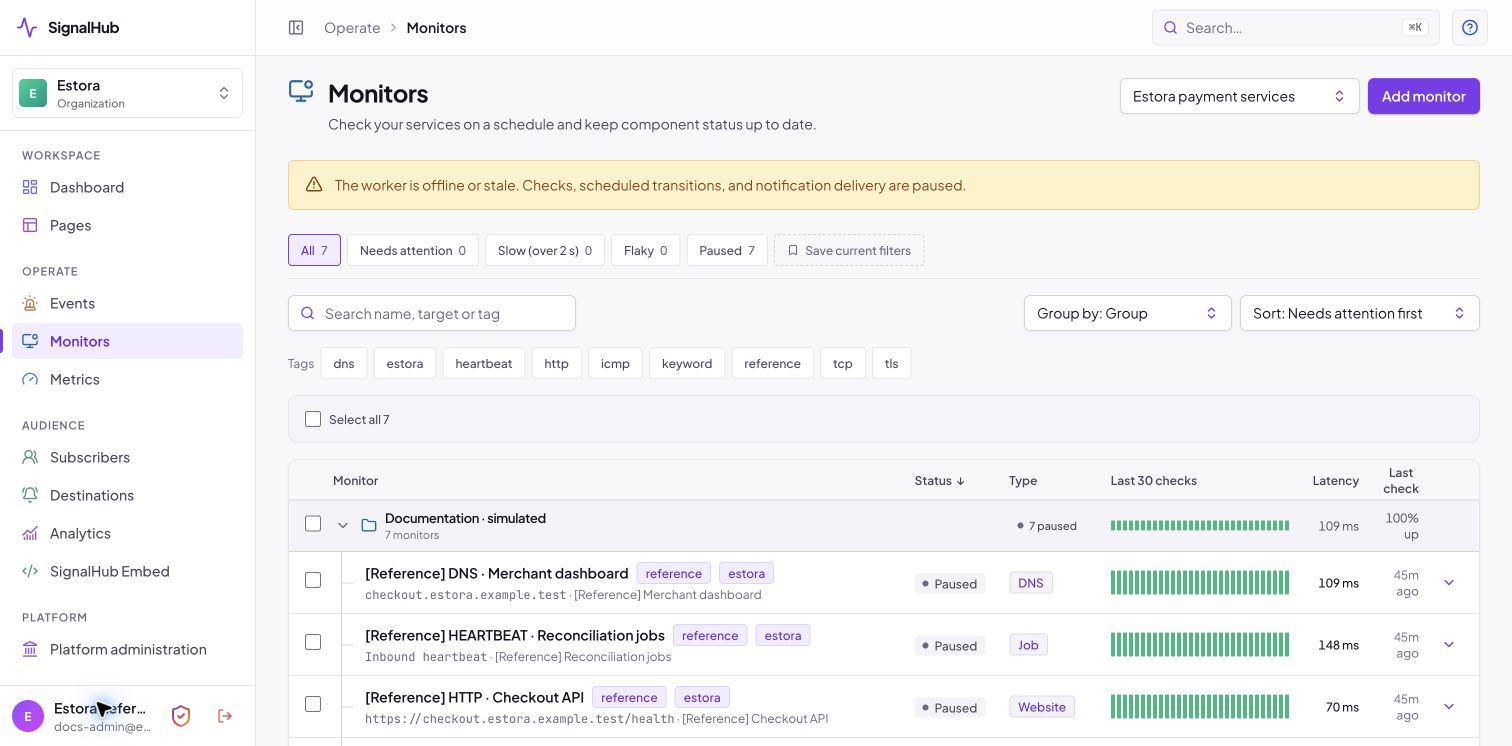Click the Subscribers people icon
Screen dimensions: 1512x746
30,458
